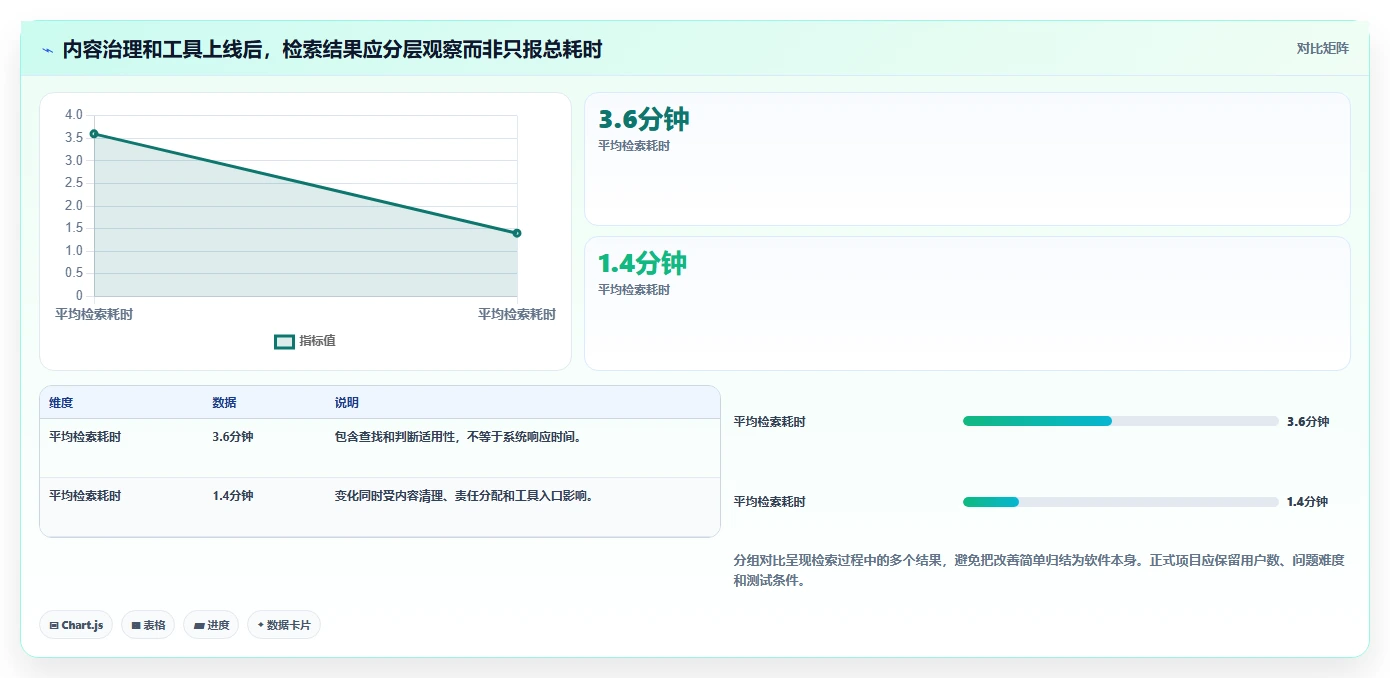Image resolution: width=1390 pixels, height=678 pixels.
Task: Click the 维度 table column header
Action: click(x=61, y=403)
